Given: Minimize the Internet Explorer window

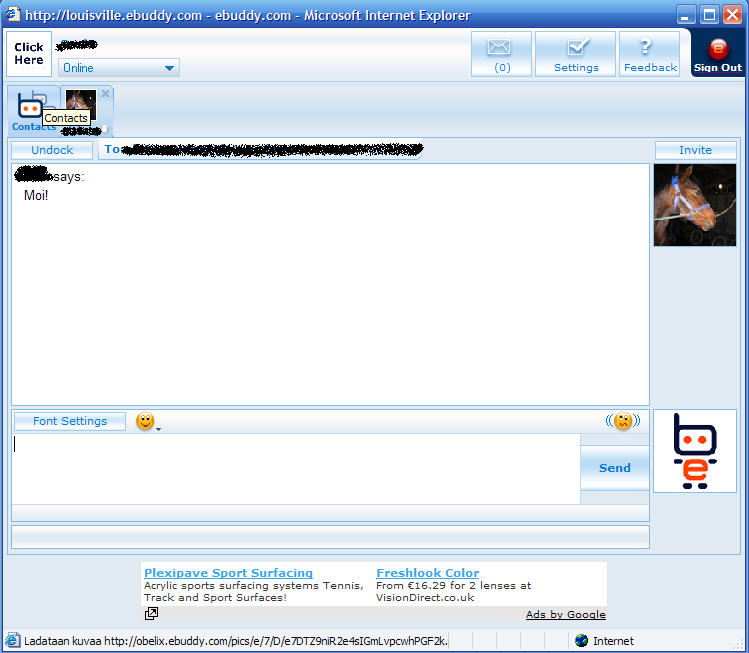Looking at the screenshot, I should 685,14.
